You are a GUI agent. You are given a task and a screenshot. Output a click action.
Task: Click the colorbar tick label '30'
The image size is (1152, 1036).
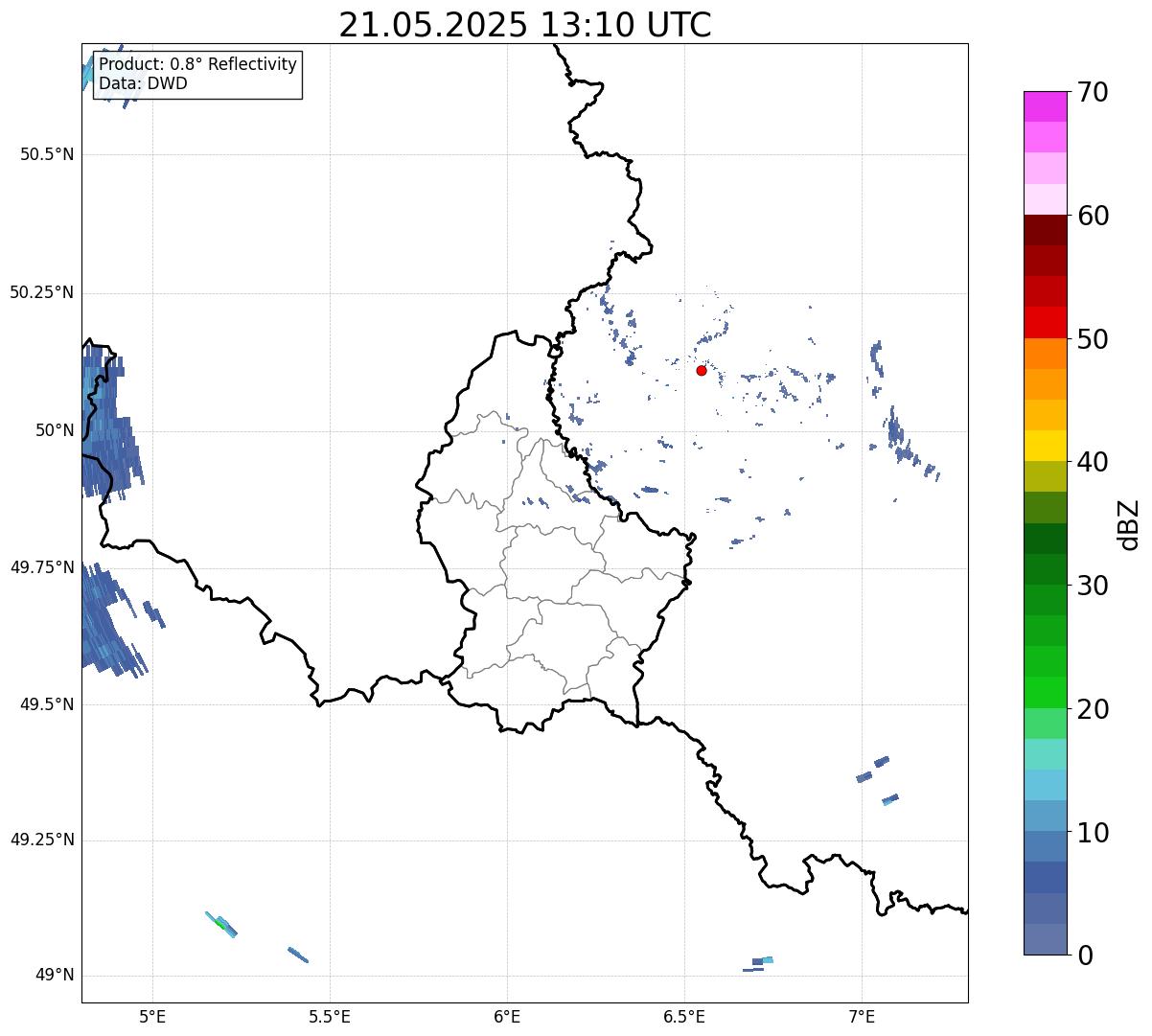point(1093,586)
